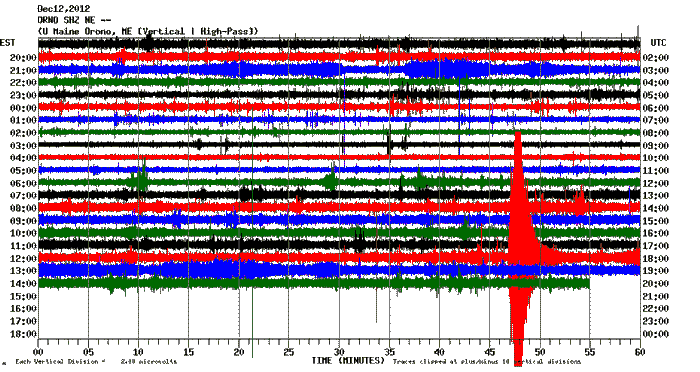
Task: Click the '09:00' label on EST axis
Action: click(x=23, y=221)
